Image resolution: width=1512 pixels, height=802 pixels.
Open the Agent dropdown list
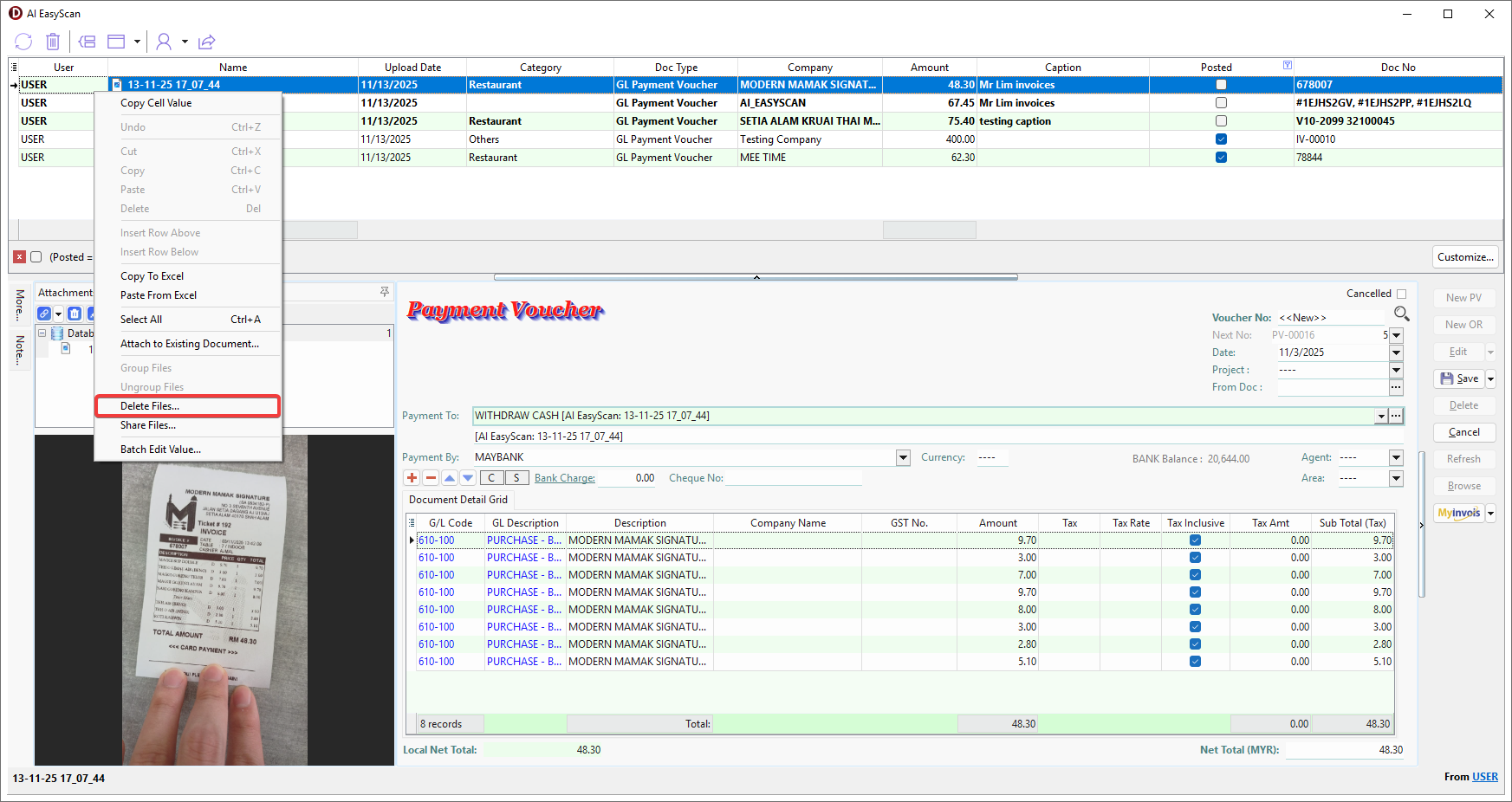click(1396, 457)
